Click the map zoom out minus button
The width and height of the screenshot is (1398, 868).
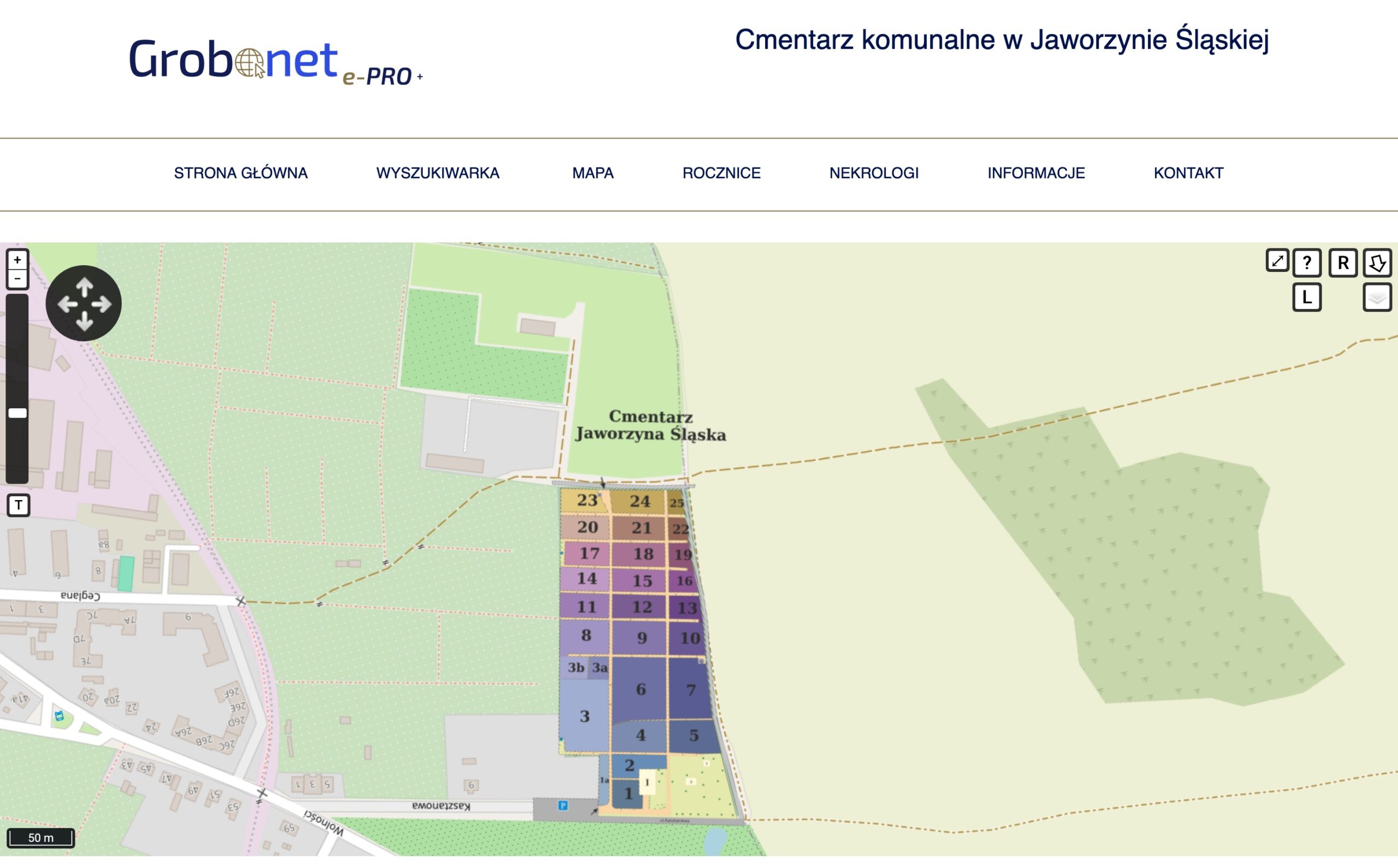tap(17, 279)
